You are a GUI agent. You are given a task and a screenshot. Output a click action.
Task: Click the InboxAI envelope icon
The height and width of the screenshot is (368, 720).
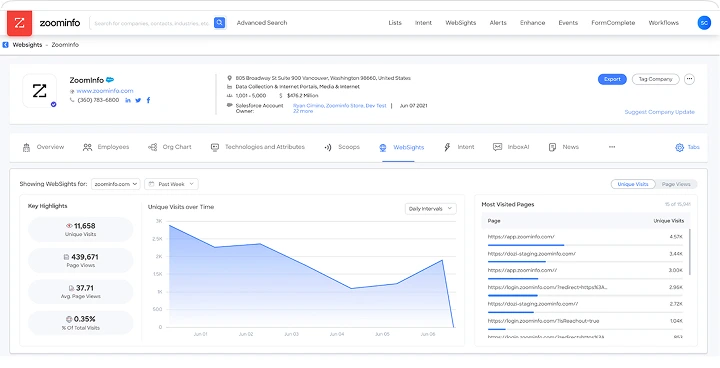coord(497,147)
